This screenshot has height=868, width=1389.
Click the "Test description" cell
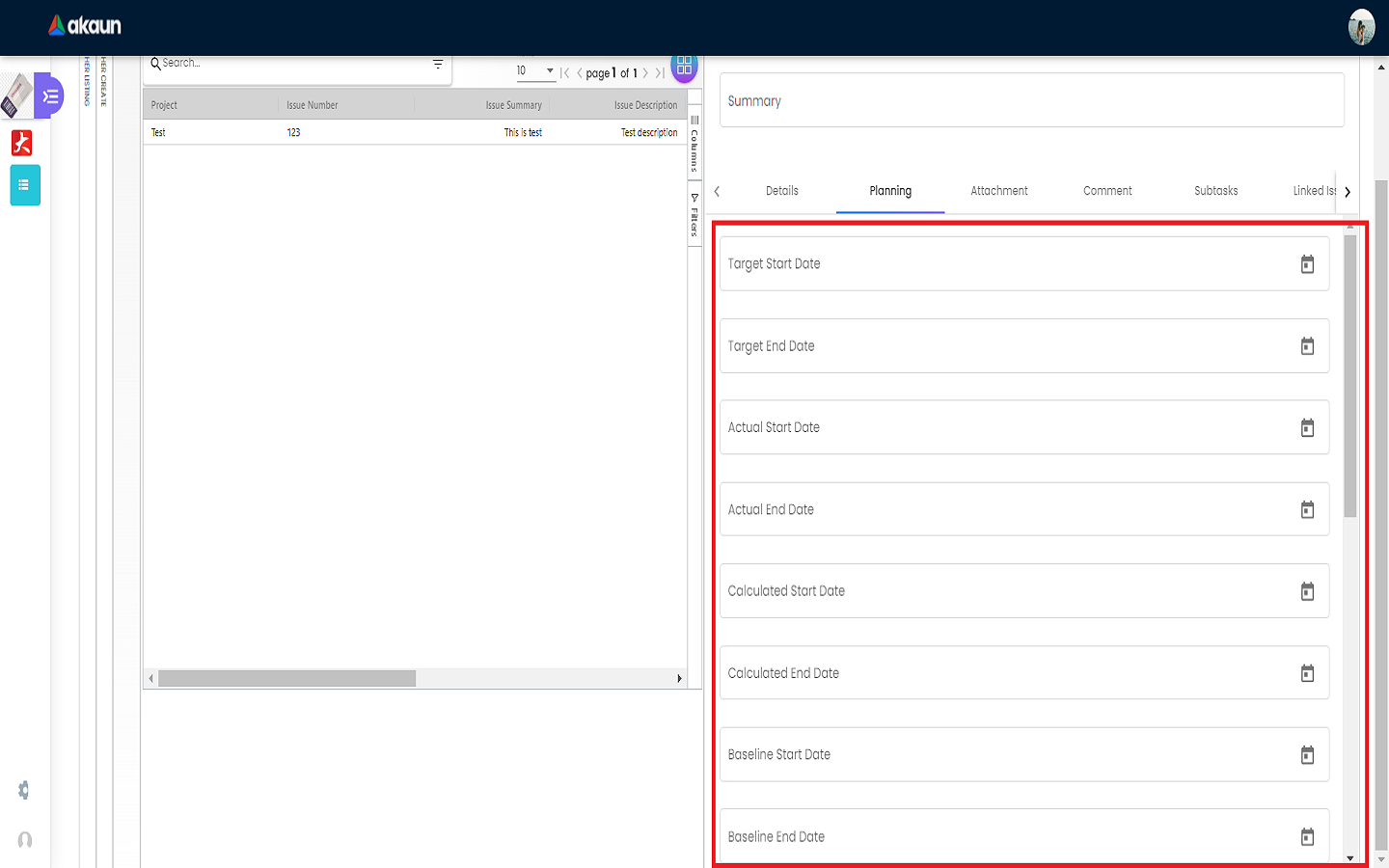[x=617, y=132]
